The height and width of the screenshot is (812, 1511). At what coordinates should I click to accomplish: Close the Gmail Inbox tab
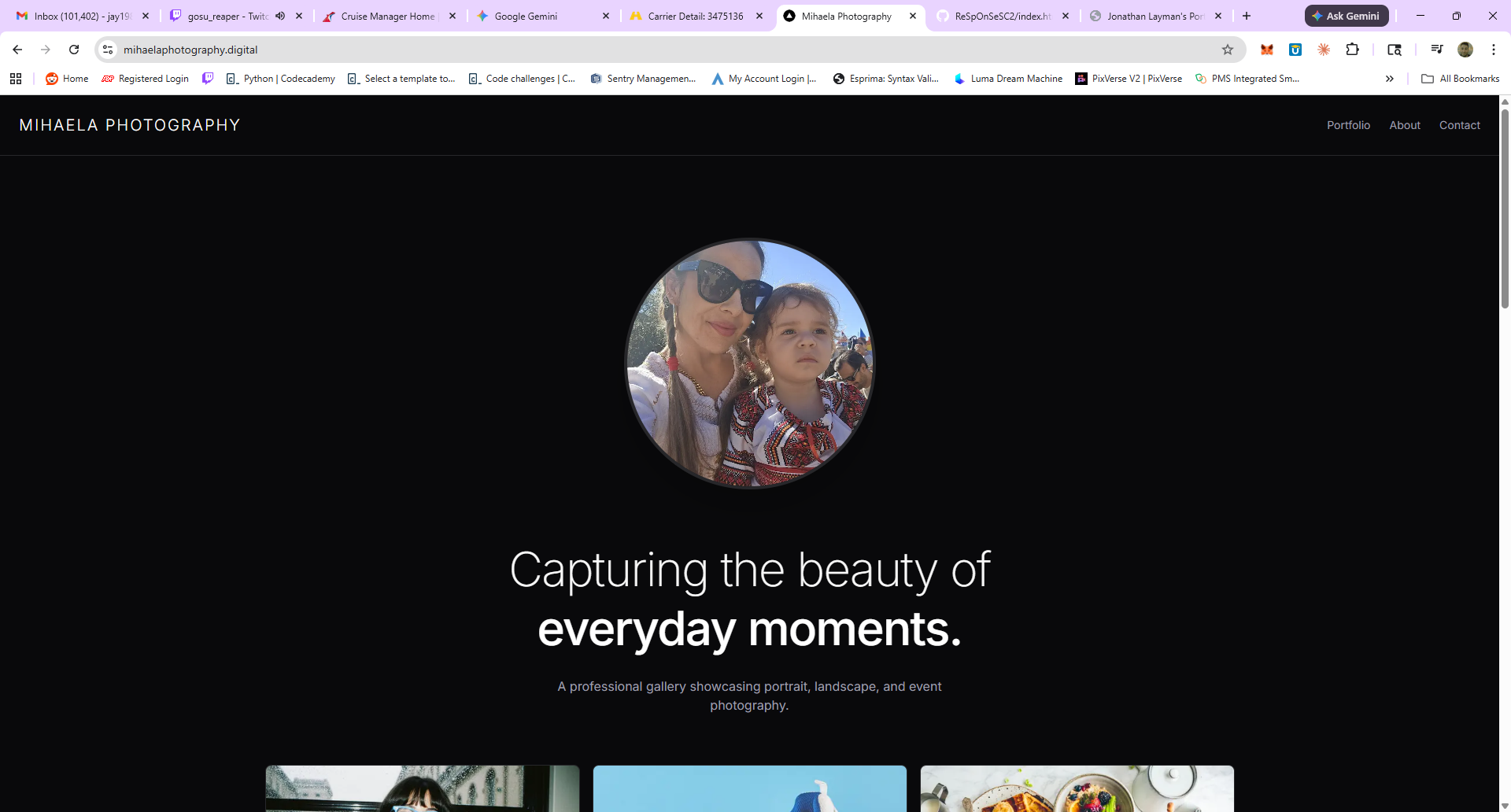coord(146,16)
